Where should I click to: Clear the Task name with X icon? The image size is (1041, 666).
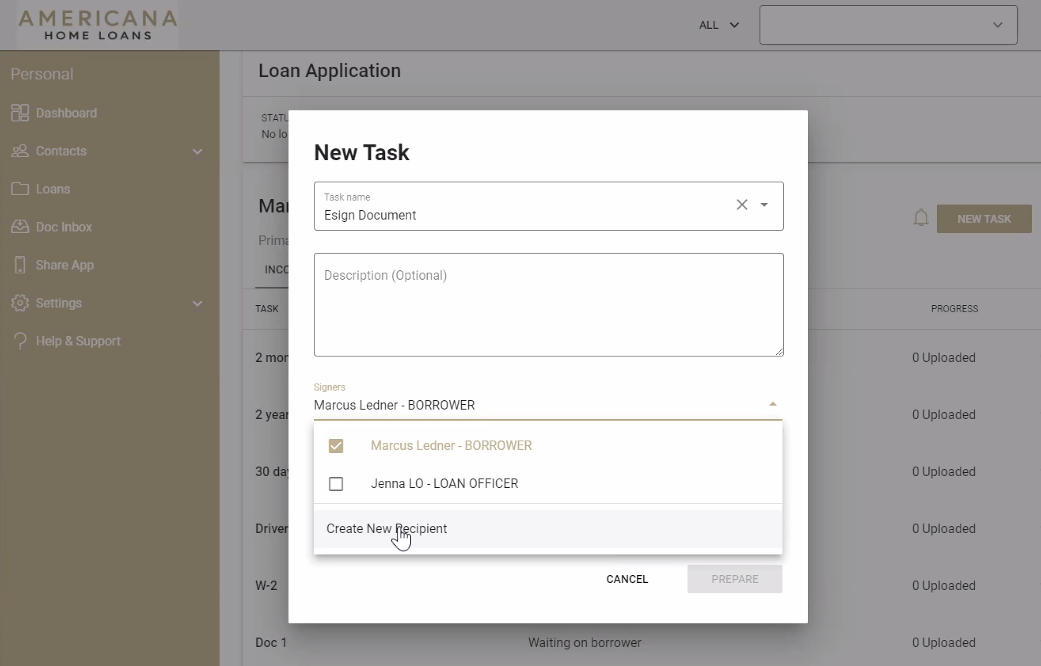(742, 205)
